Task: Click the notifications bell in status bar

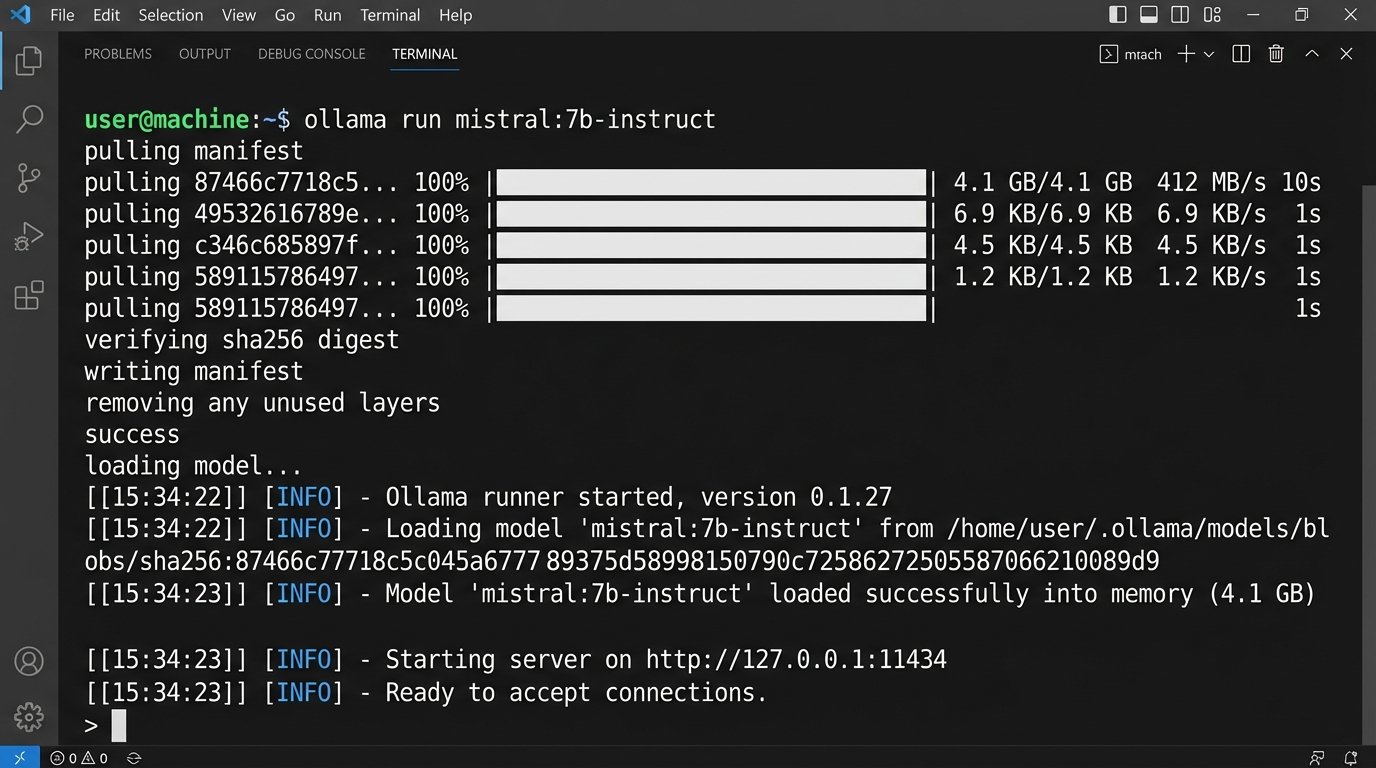Action: [x=1351, y=758]
